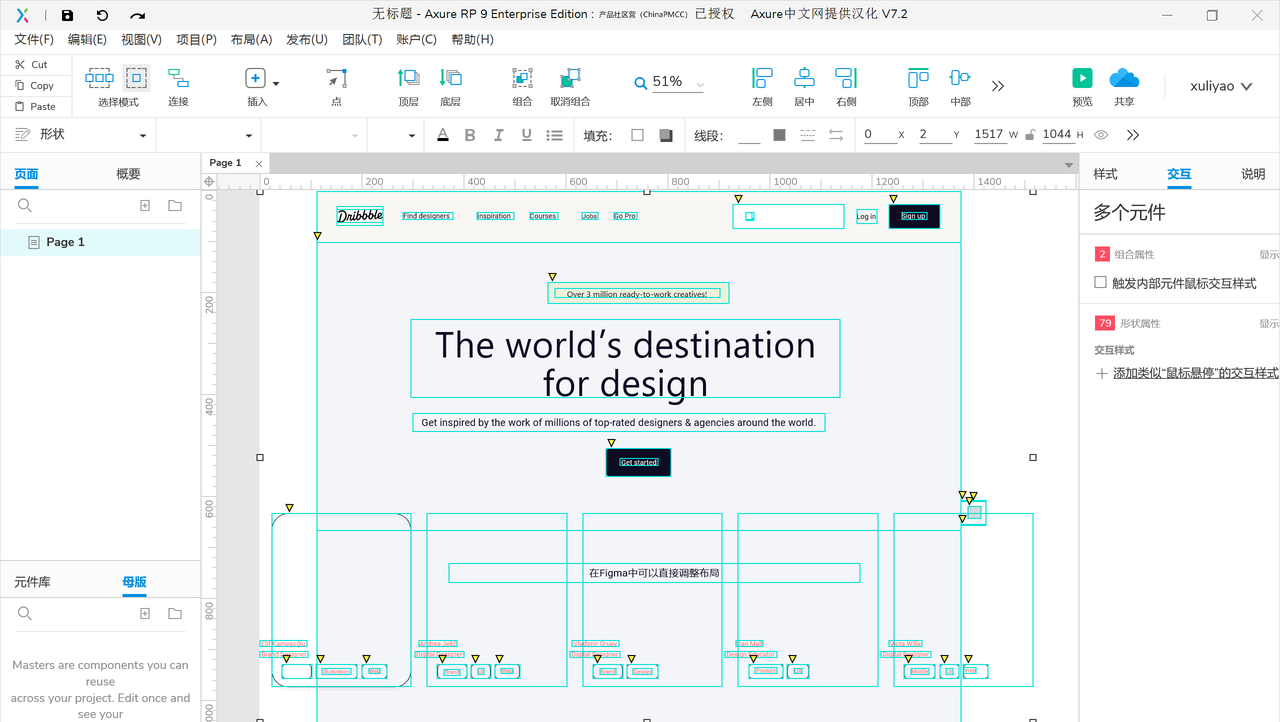
Task: Click the Insert (插入) plus icon
Action: click(255, 78)
